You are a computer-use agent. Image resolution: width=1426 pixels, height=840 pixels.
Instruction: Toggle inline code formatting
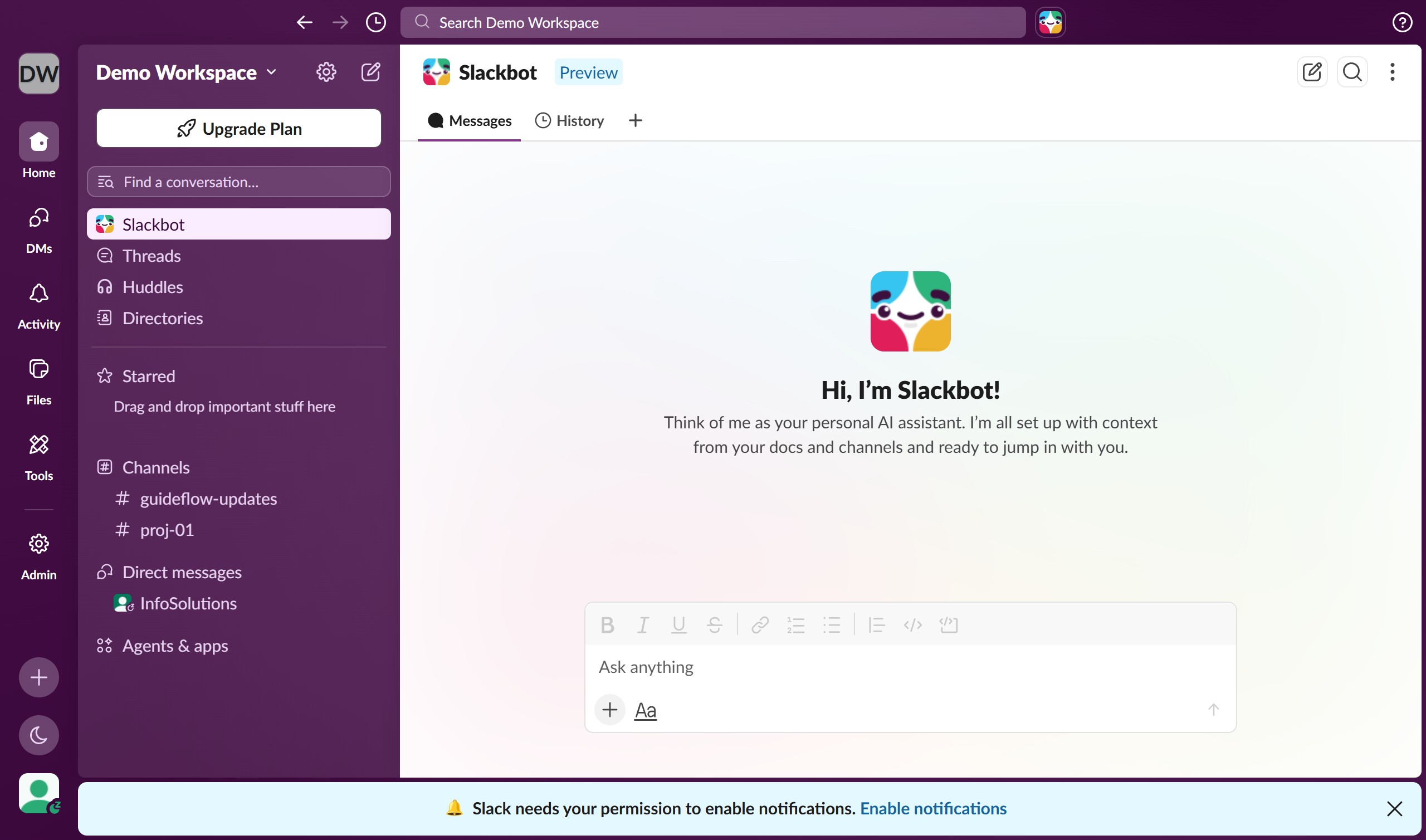(x=913, y=625)
